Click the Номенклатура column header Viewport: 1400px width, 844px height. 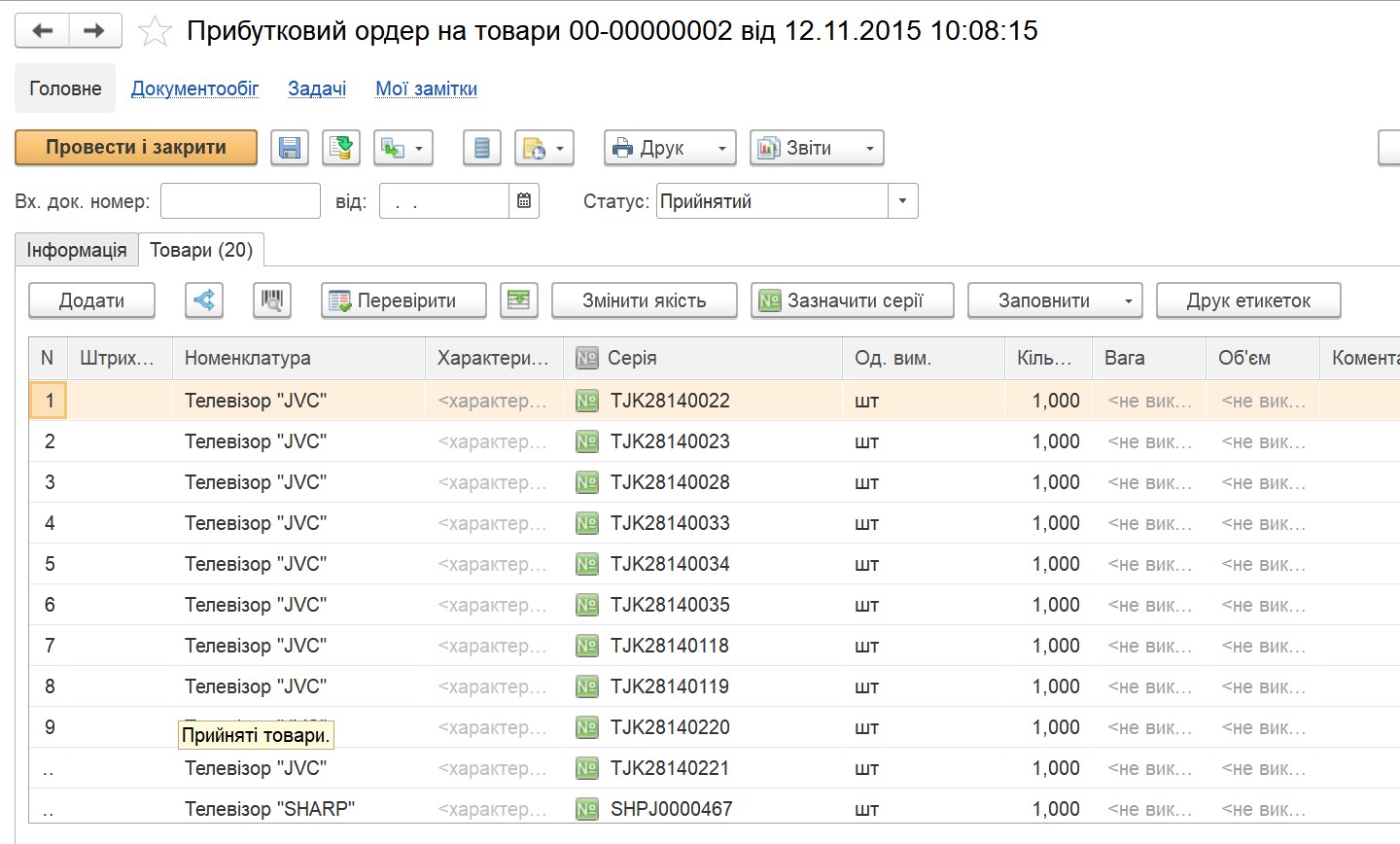(298, 358)
